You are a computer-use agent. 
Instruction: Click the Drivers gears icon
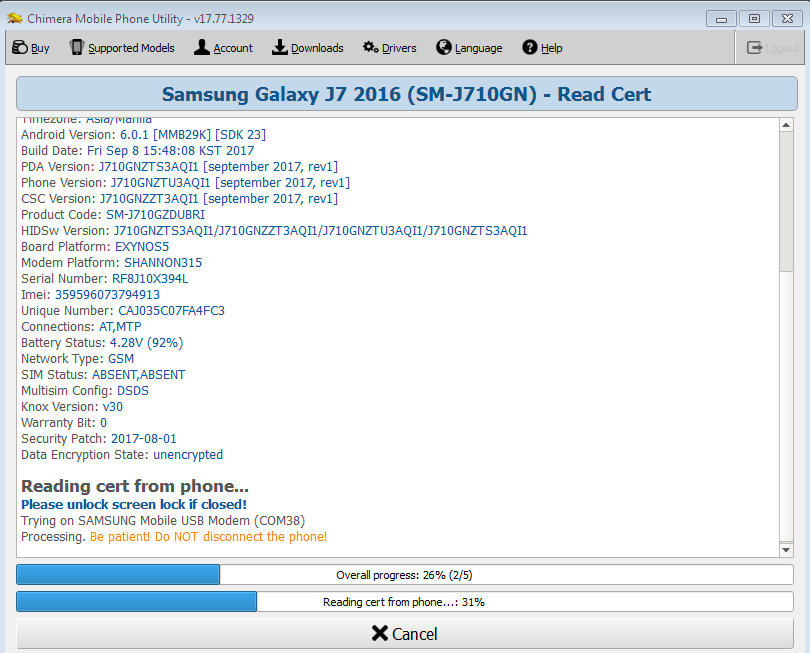click(x=370, y=48)
